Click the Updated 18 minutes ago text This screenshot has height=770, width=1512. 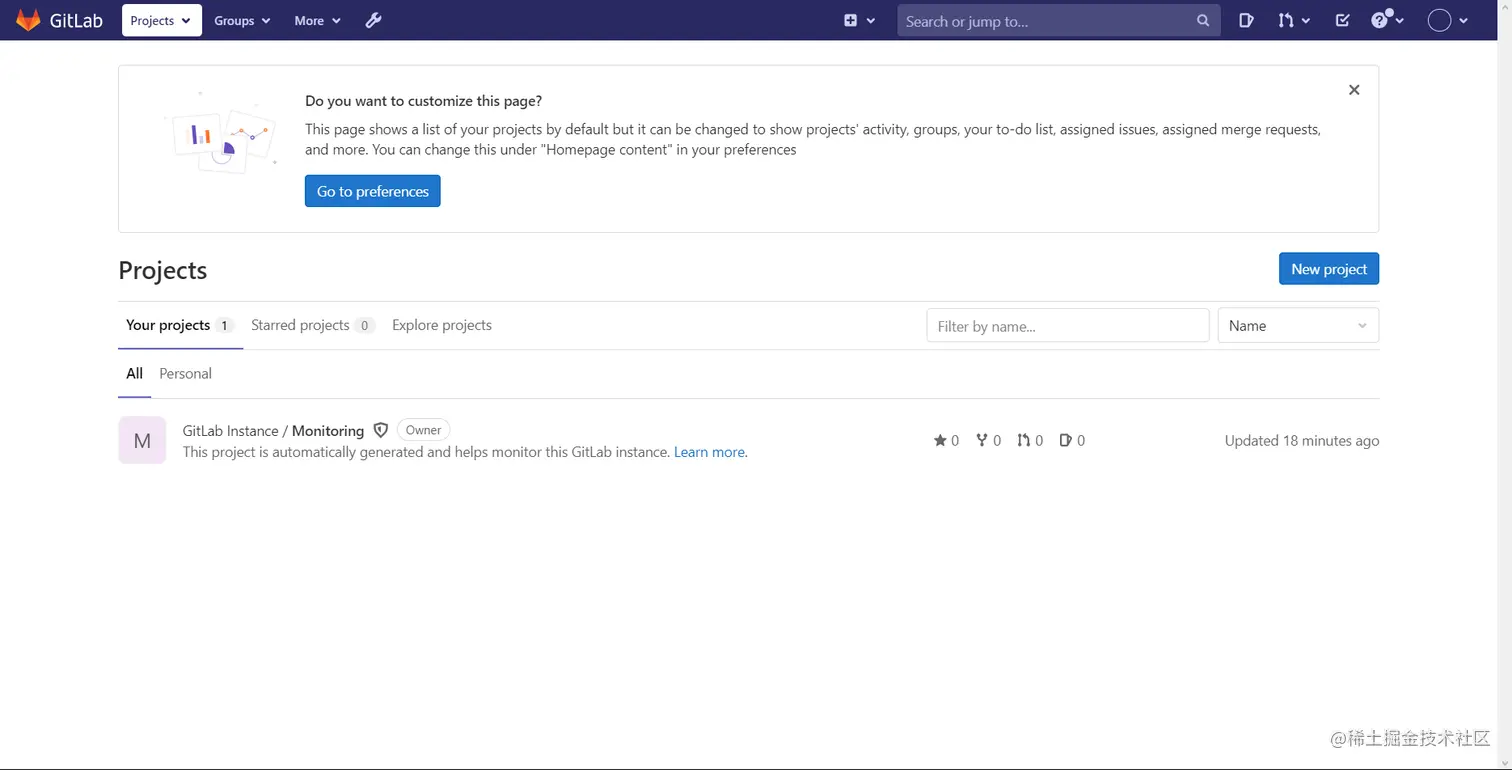[x=1302, y=440]
